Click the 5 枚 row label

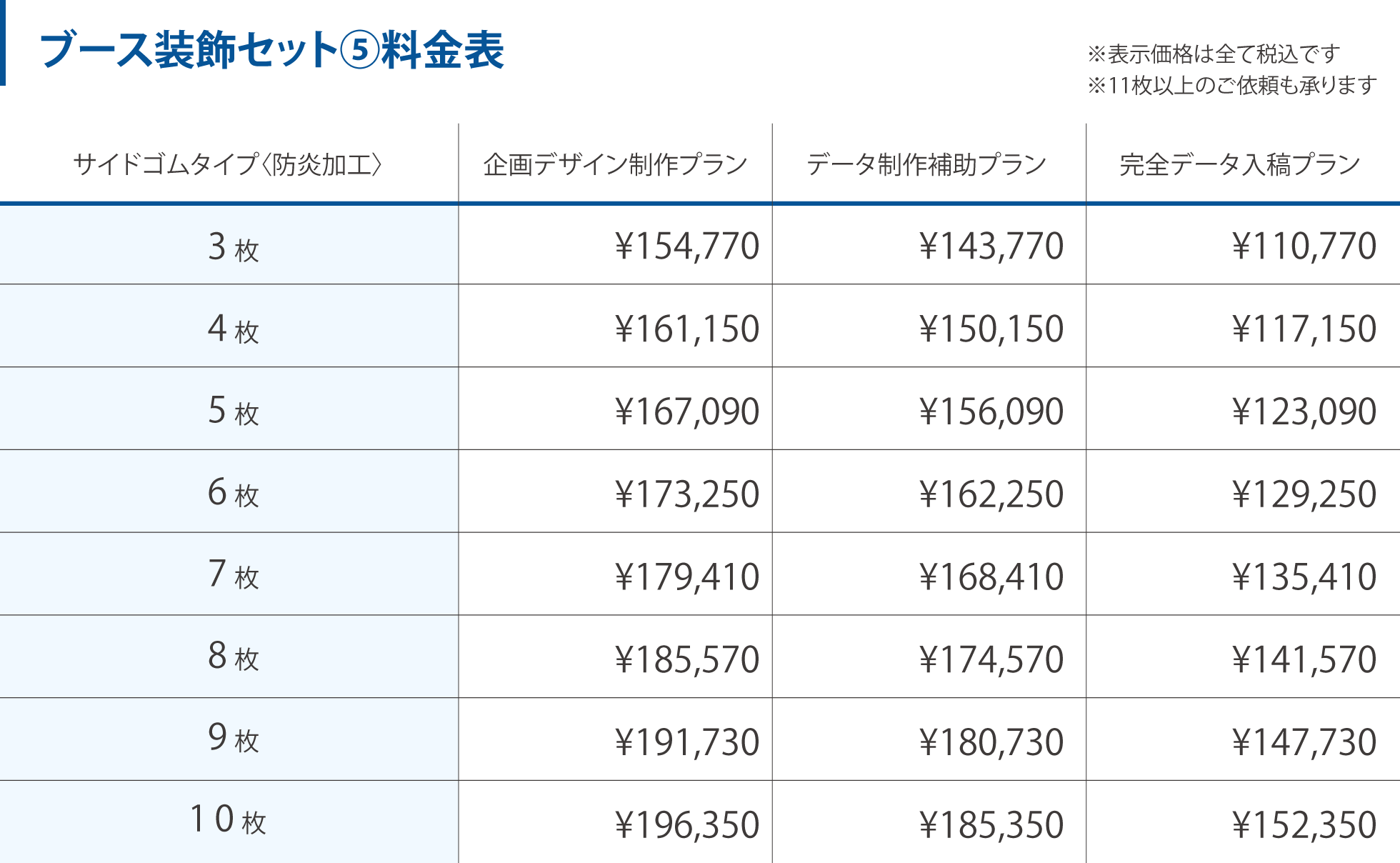[x=233, y=411]
